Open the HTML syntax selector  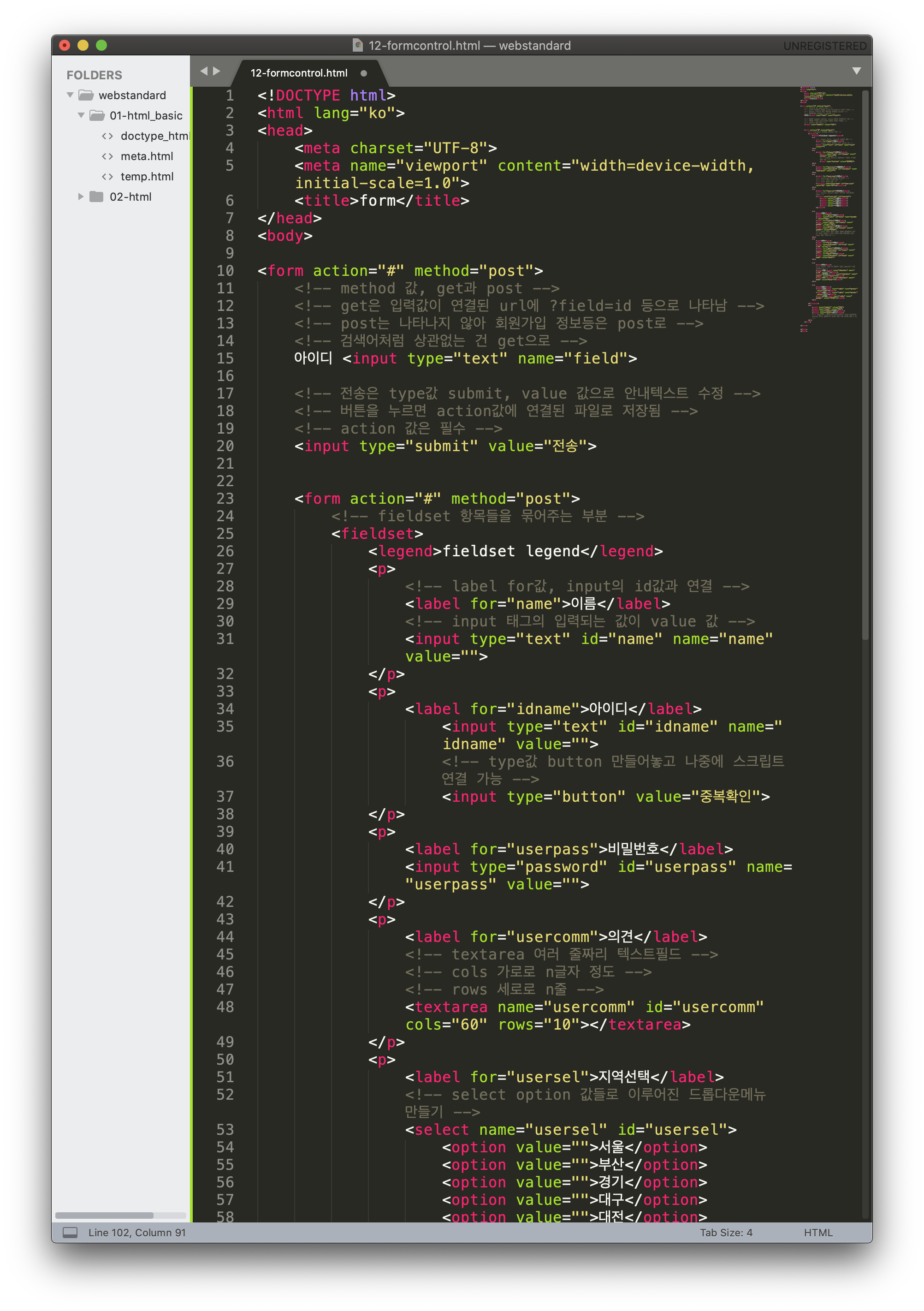(818, 1232)
